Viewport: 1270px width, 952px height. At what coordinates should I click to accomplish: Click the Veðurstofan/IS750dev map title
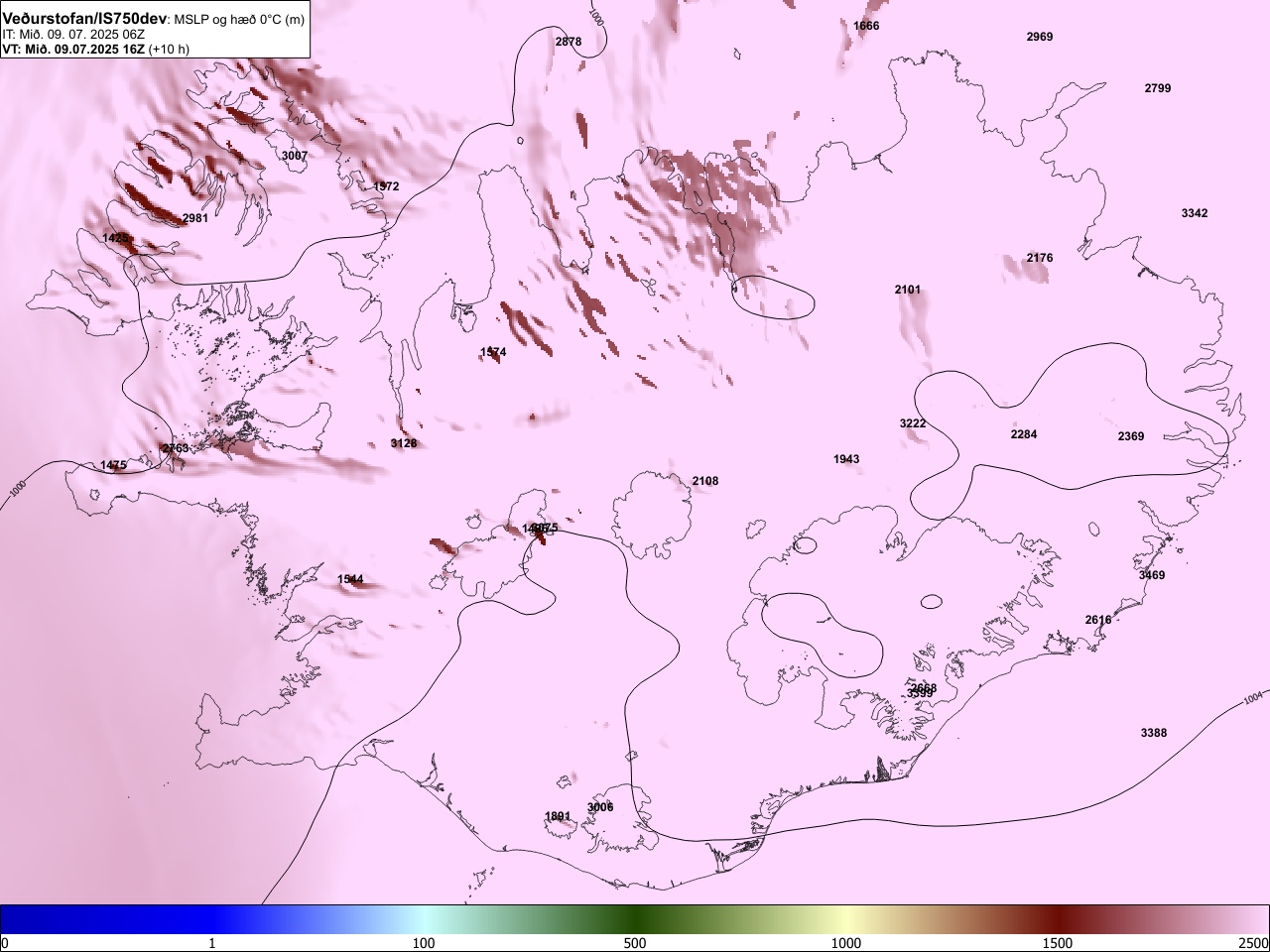[x=85, y=19]
